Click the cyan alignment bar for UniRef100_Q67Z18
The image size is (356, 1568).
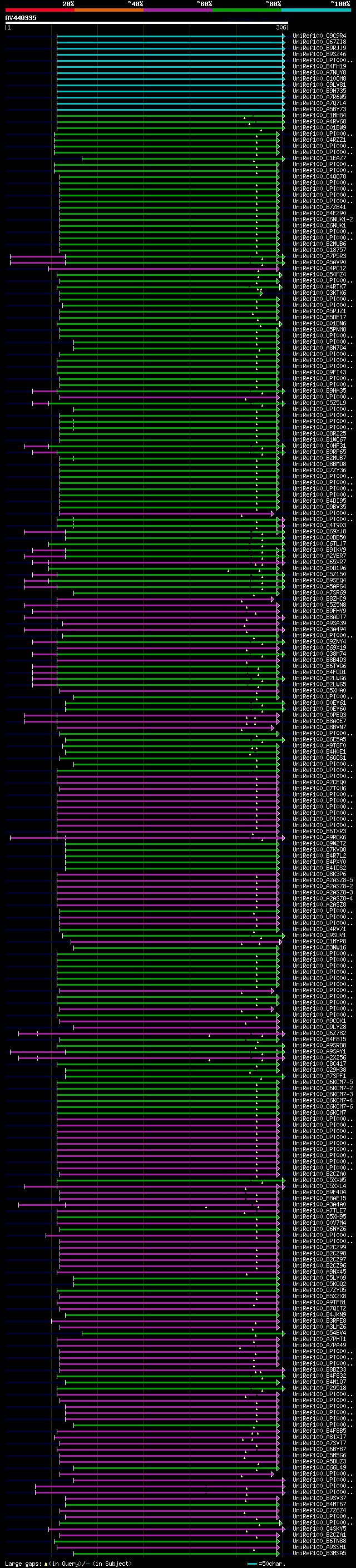point(170,42)
